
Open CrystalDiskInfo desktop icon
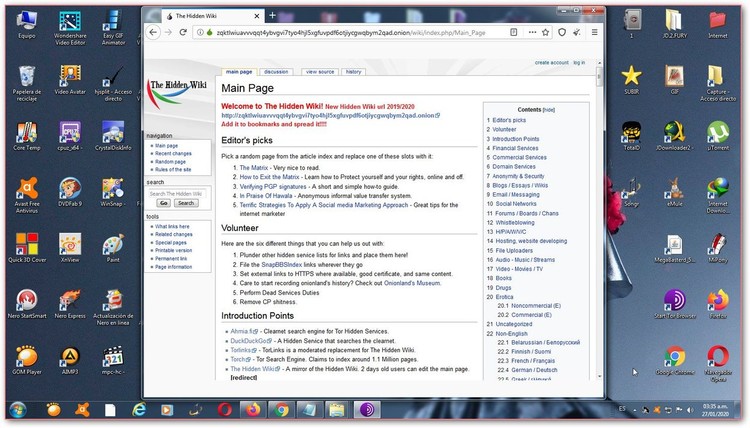(x=113, y=136)
